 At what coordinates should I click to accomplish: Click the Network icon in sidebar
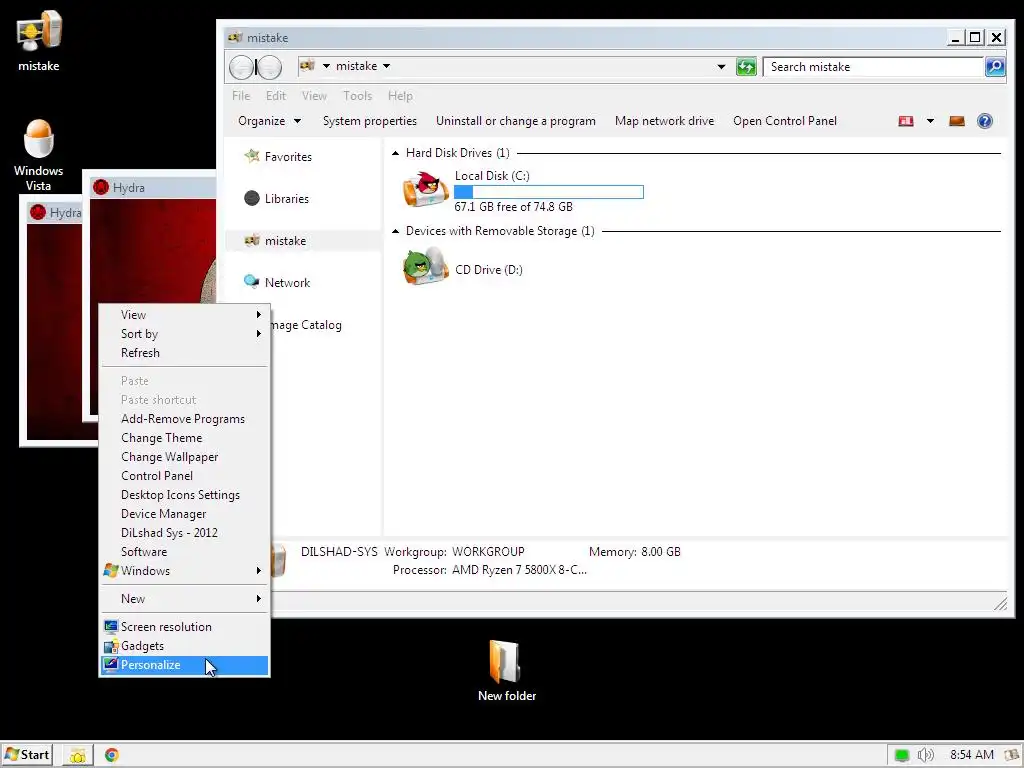251,281
